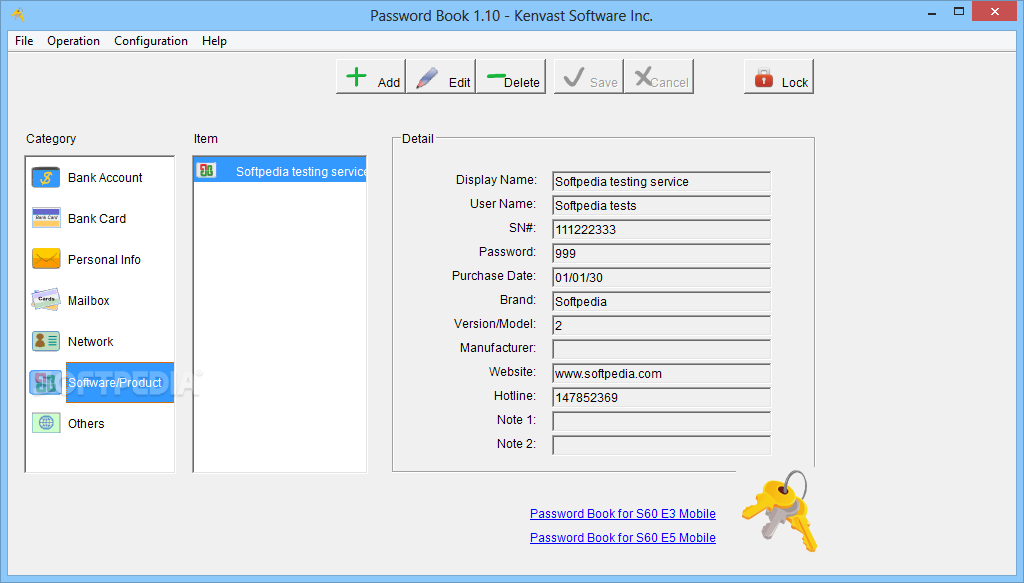Open Password Book for S60 E3 Mobile link
Screen dimensions: 1024x583
[622, 514]
